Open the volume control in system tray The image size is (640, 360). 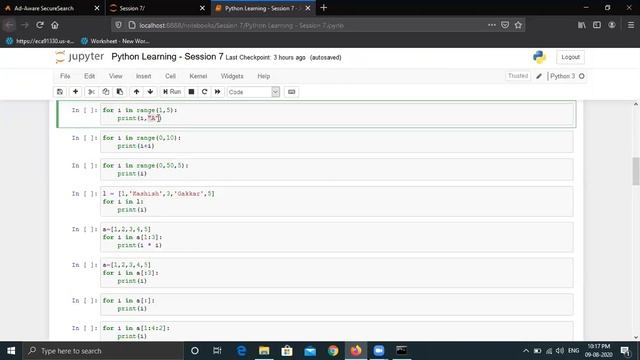pos(560,351)
